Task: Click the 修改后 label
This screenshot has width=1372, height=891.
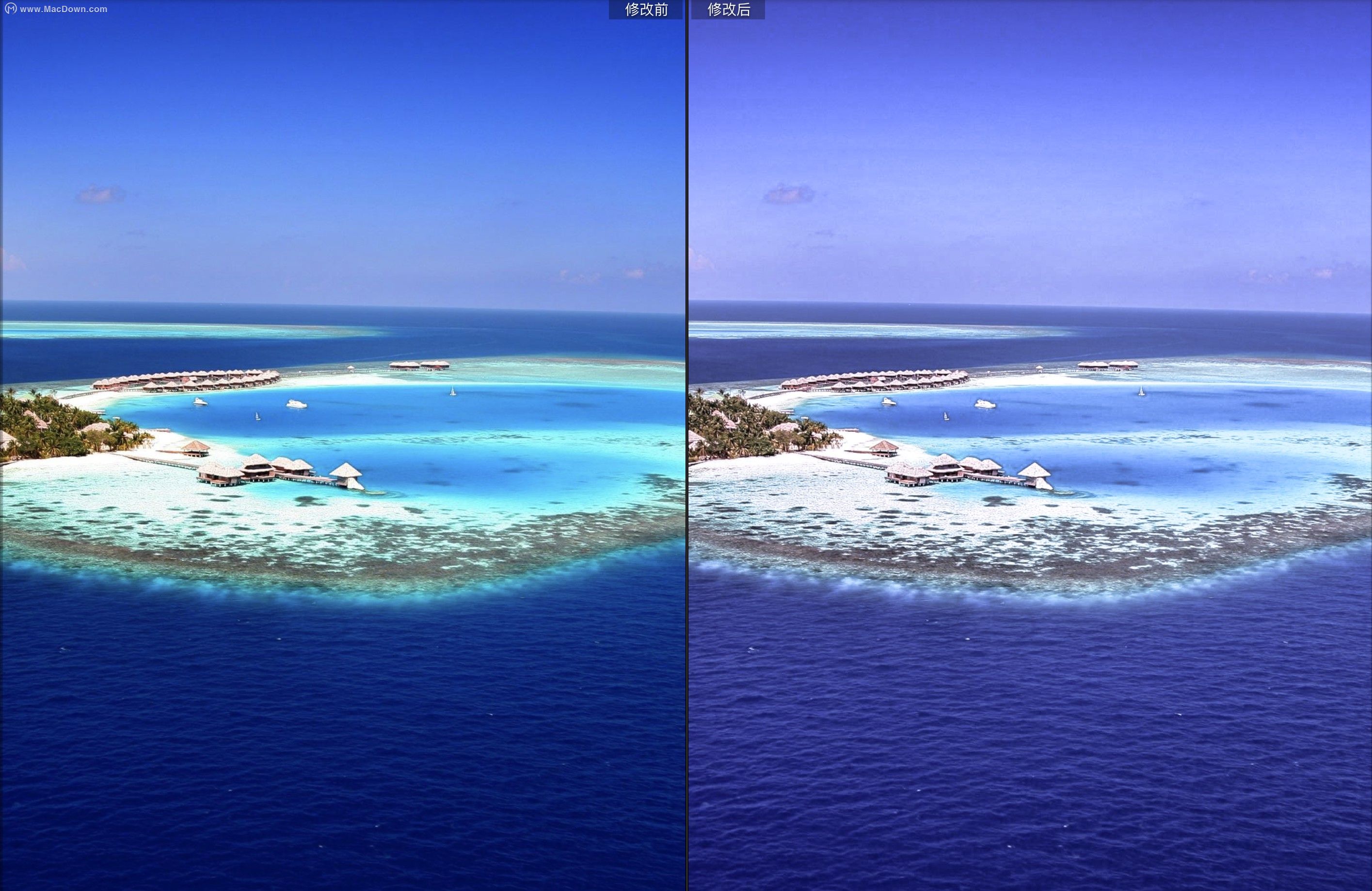Action: point(728,10)
